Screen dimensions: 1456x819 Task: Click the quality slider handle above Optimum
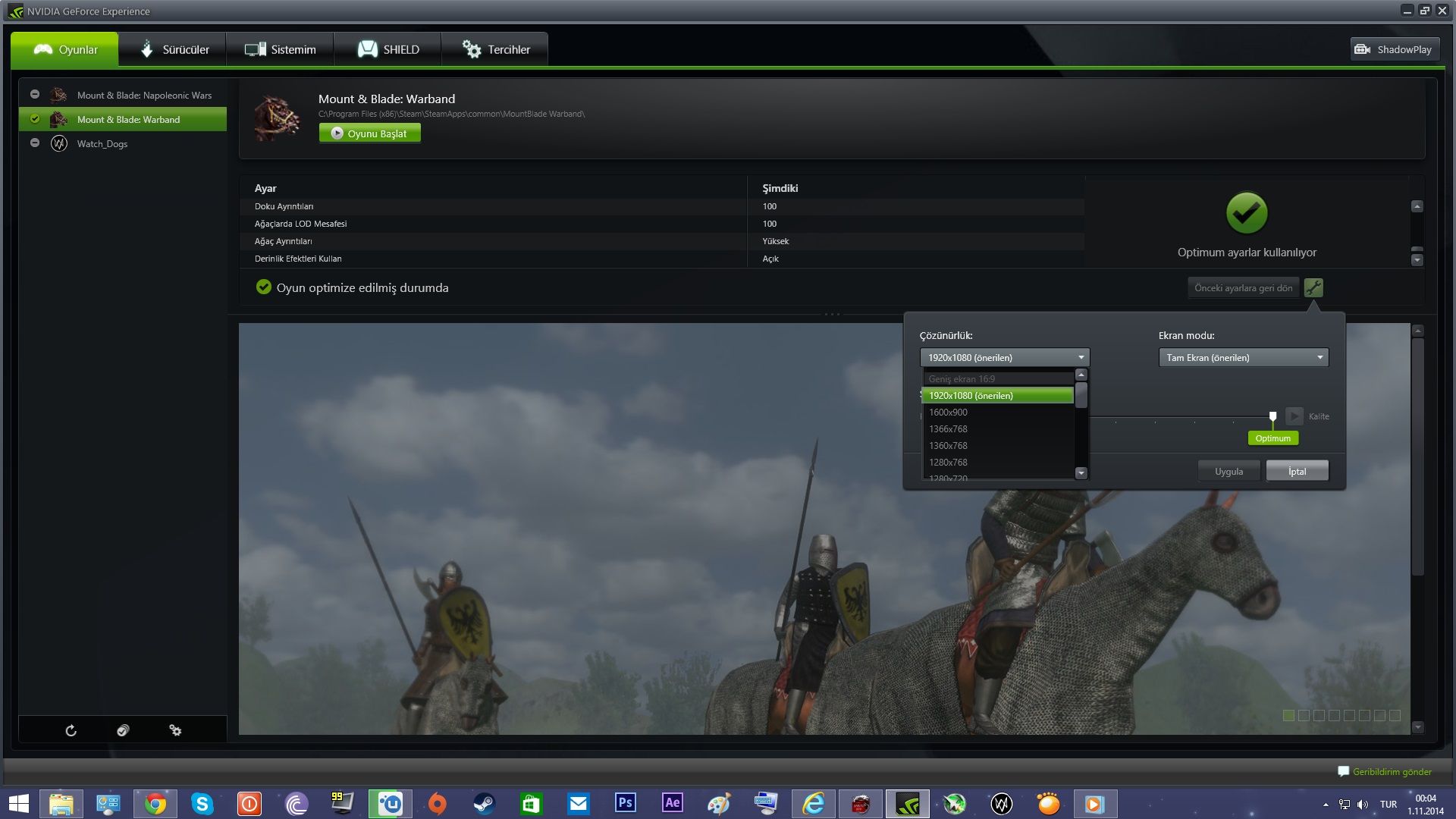[1272, 416]
